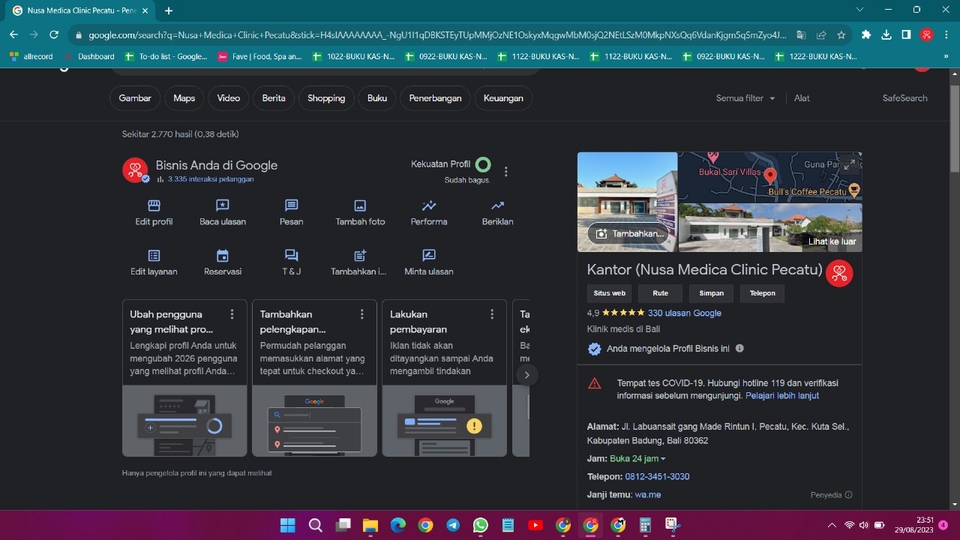Open Edit layanan services icon

click(x=154, y=262)
